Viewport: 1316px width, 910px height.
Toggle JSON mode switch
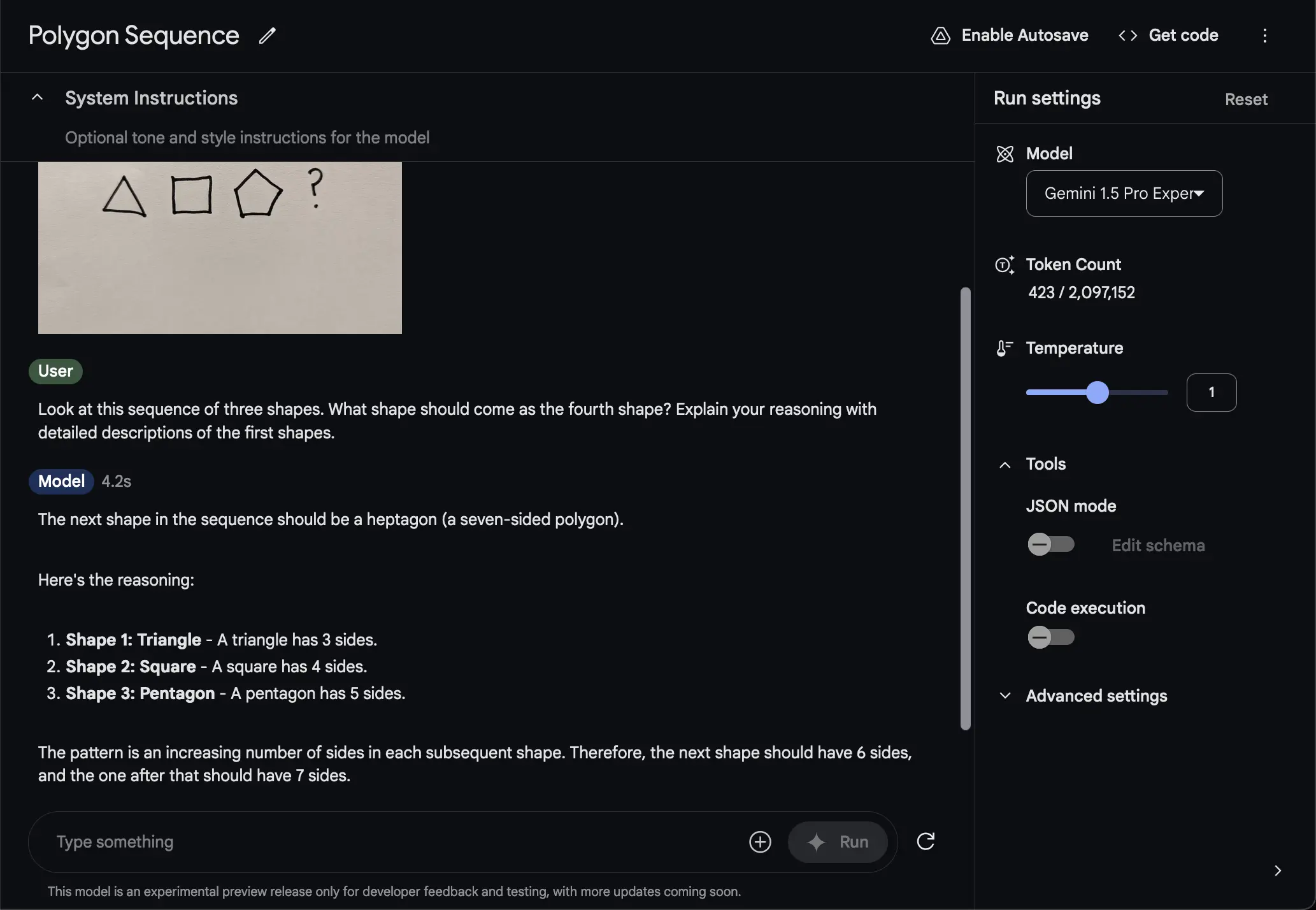1051,544
